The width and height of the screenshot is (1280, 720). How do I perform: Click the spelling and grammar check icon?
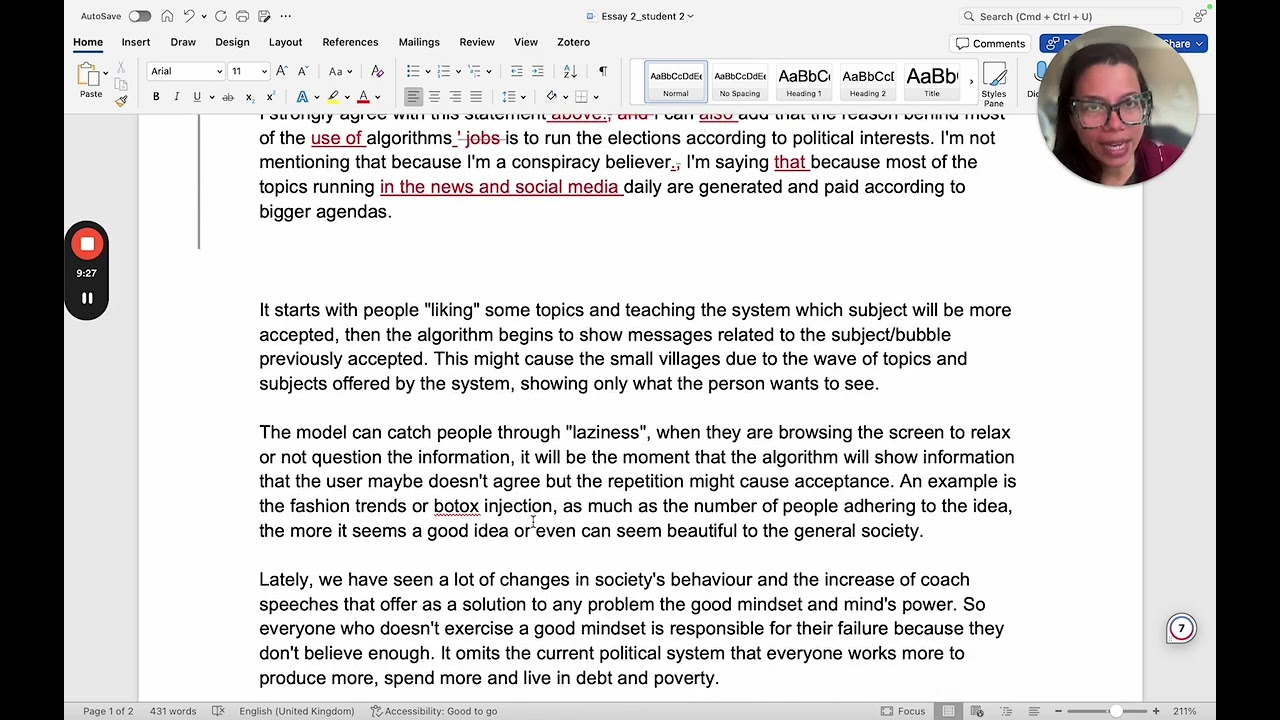coord(218,711)
